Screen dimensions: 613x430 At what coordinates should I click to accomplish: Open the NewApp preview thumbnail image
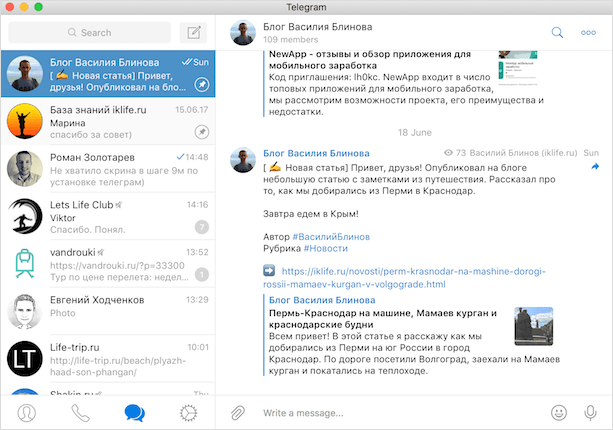click(x=518, y=68)
